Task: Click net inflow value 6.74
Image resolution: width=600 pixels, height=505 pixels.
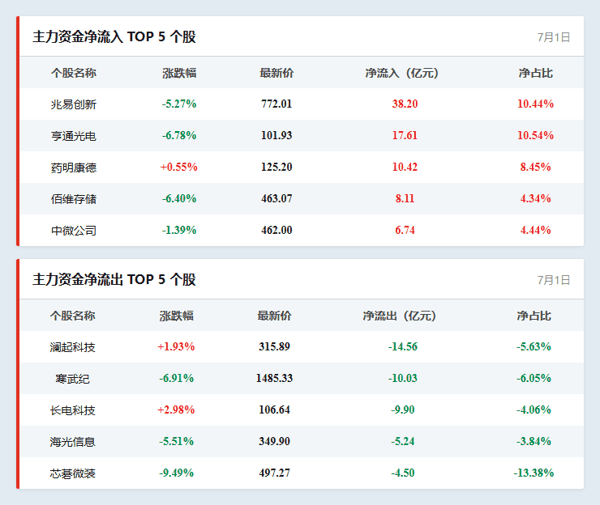Action: pos(405,230)
